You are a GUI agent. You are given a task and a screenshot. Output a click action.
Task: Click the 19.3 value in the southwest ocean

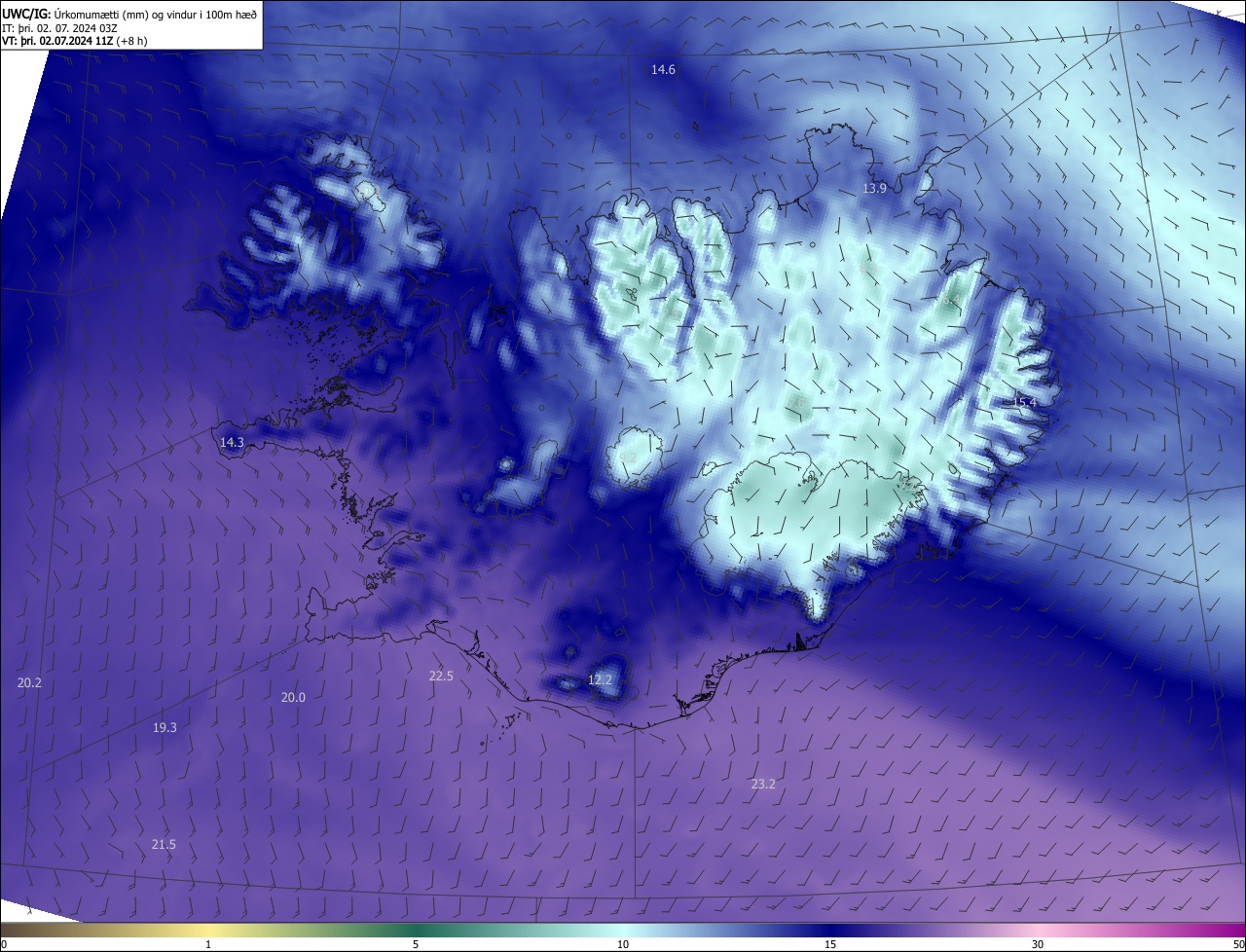pyautogui.click(x=165, y=727)
